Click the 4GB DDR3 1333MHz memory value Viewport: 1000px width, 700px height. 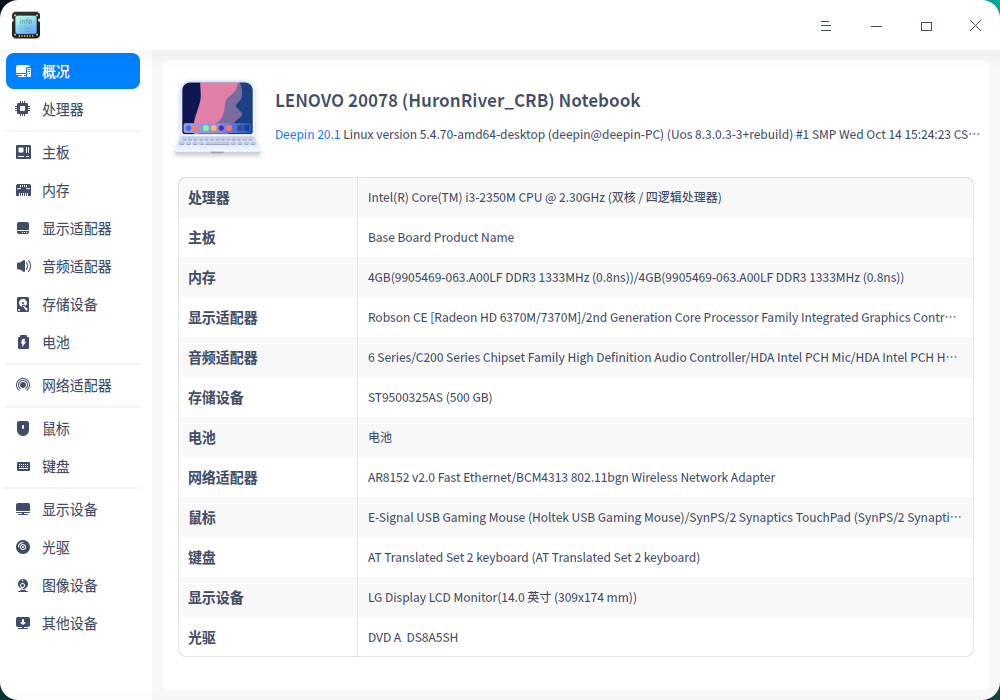pos(636,277)
